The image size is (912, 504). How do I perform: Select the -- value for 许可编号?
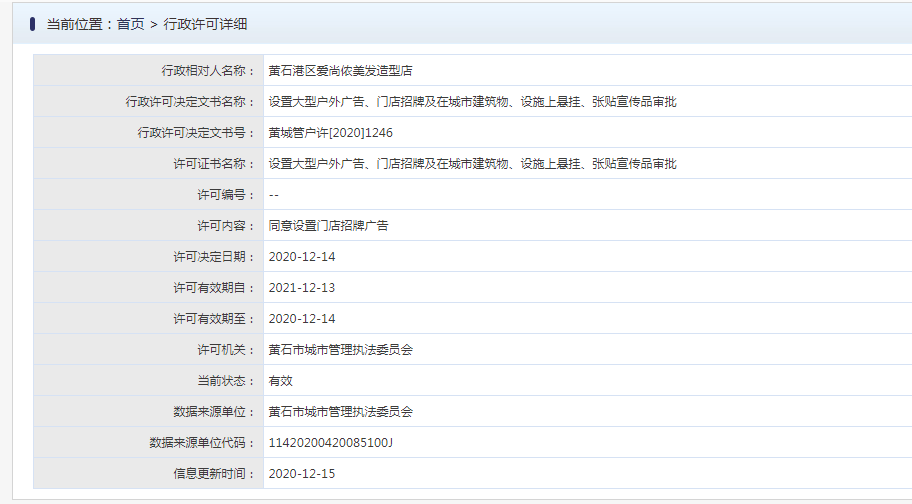pyautogui.click(x=274, y=195)
